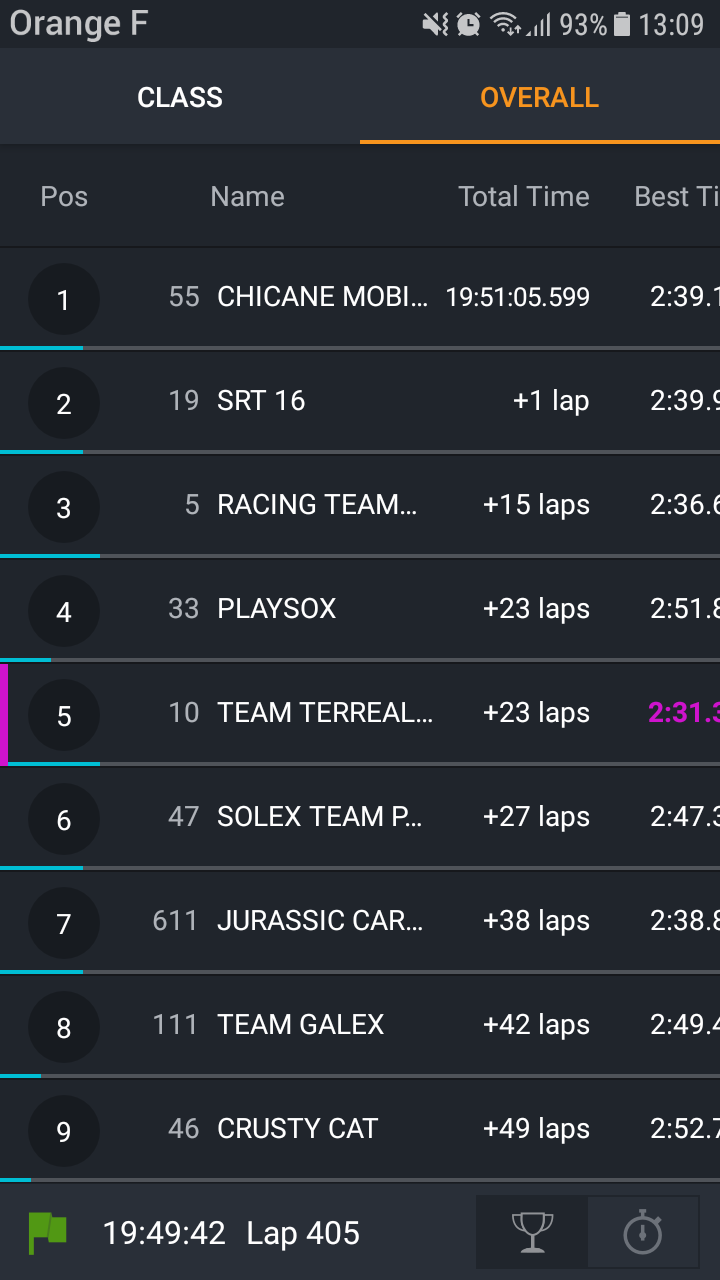Tap position 5 circle badge

[64, 715]
